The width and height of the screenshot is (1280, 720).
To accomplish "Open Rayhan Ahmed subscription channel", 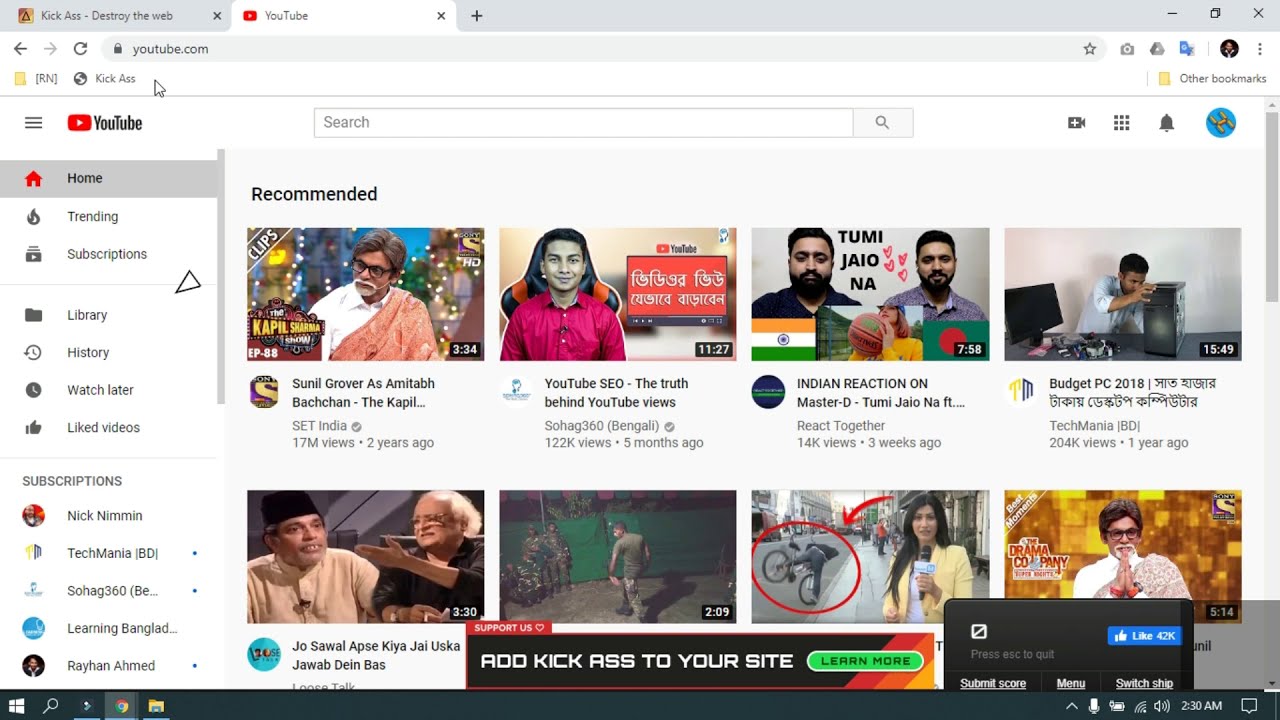I will click(108, 666).
